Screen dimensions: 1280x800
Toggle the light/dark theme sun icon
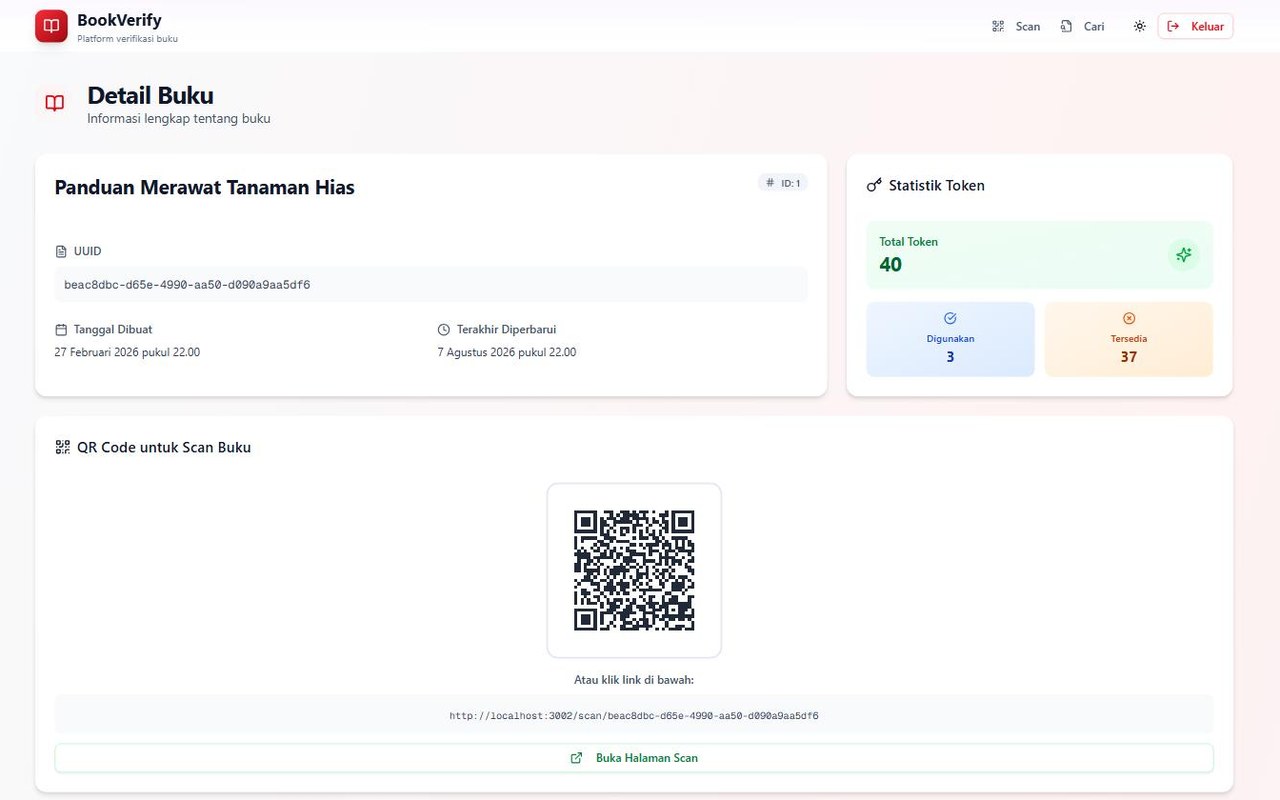point(1139,27)
